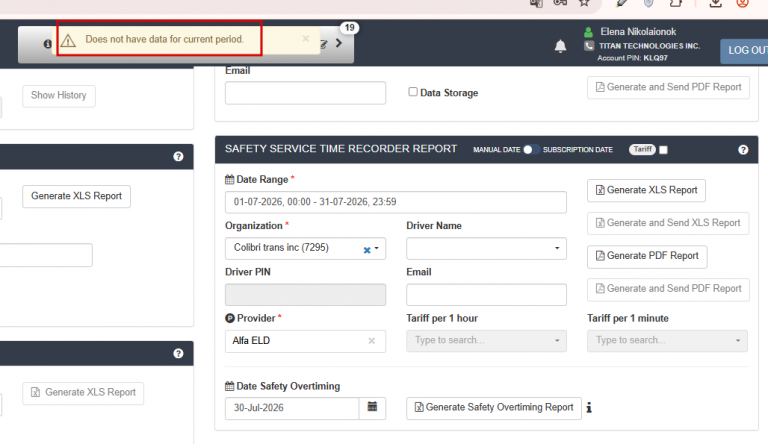Bookmark page with browser star icon

(584, 2)
